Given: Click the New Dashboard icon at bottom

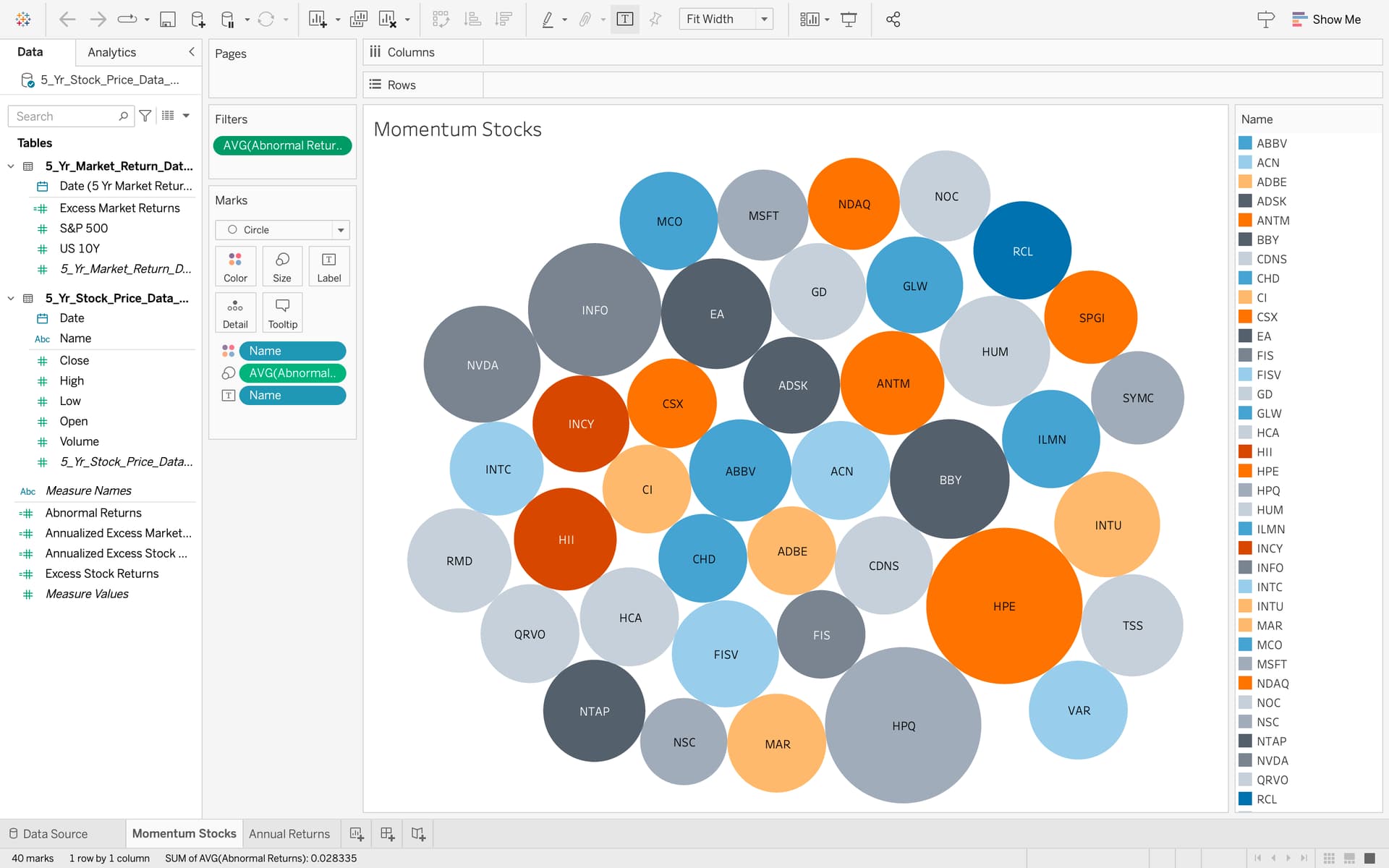Looking at the screenshot, I should 388,834.
